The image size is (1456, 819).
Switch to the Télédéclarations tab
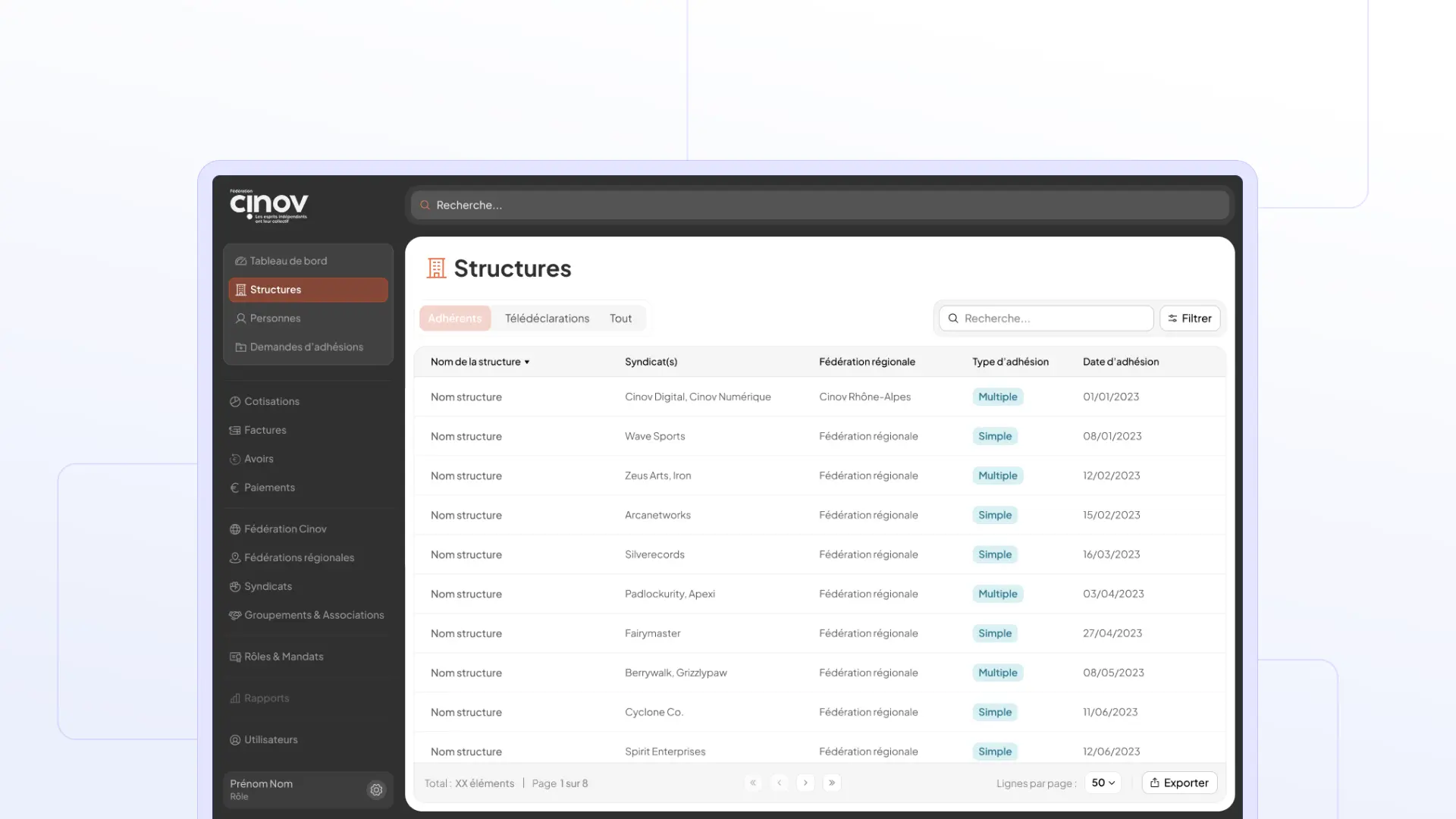[547, 318]
